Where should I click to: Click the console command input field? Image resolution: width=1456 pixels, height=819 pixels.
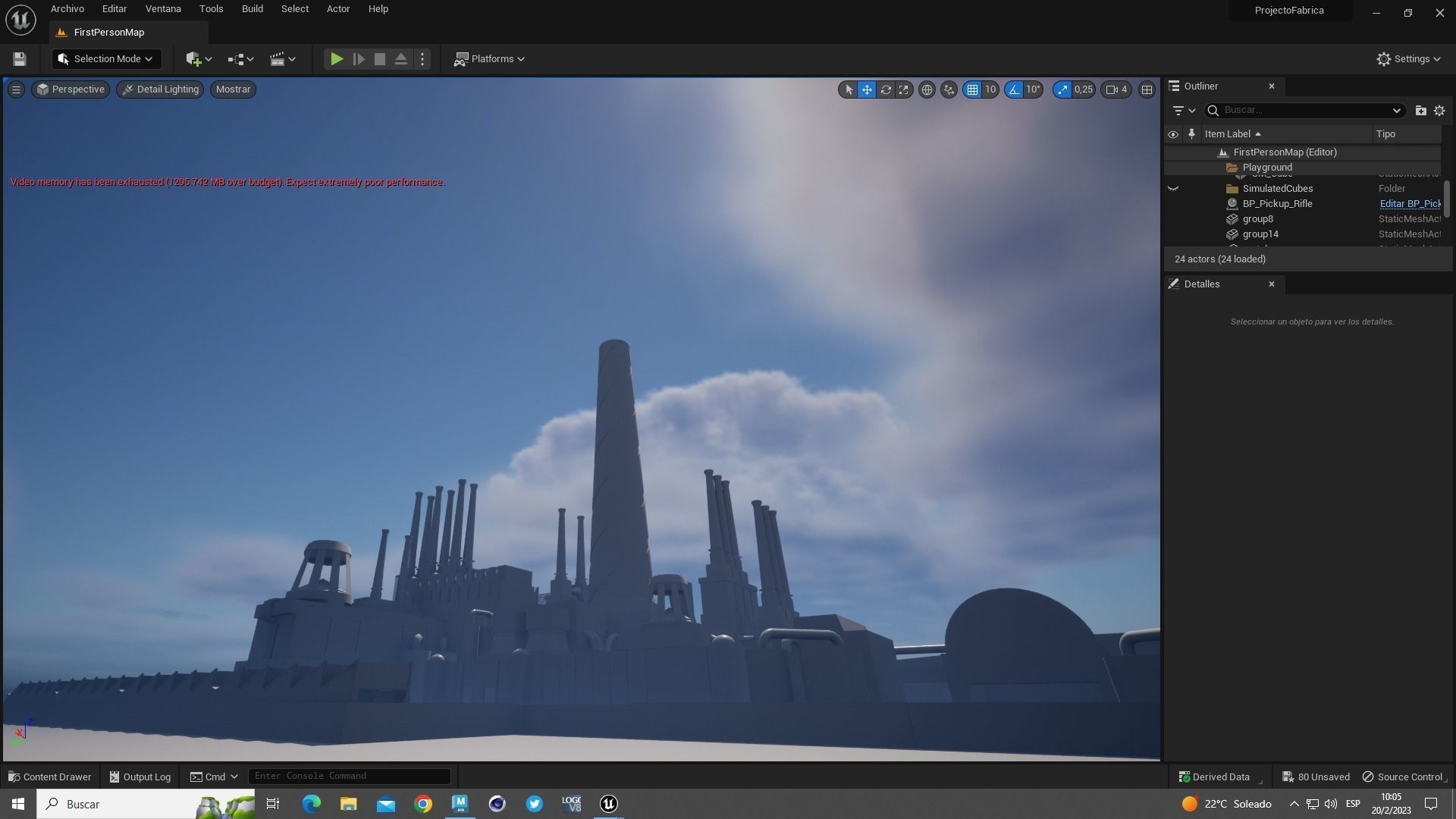coord(349,776)
